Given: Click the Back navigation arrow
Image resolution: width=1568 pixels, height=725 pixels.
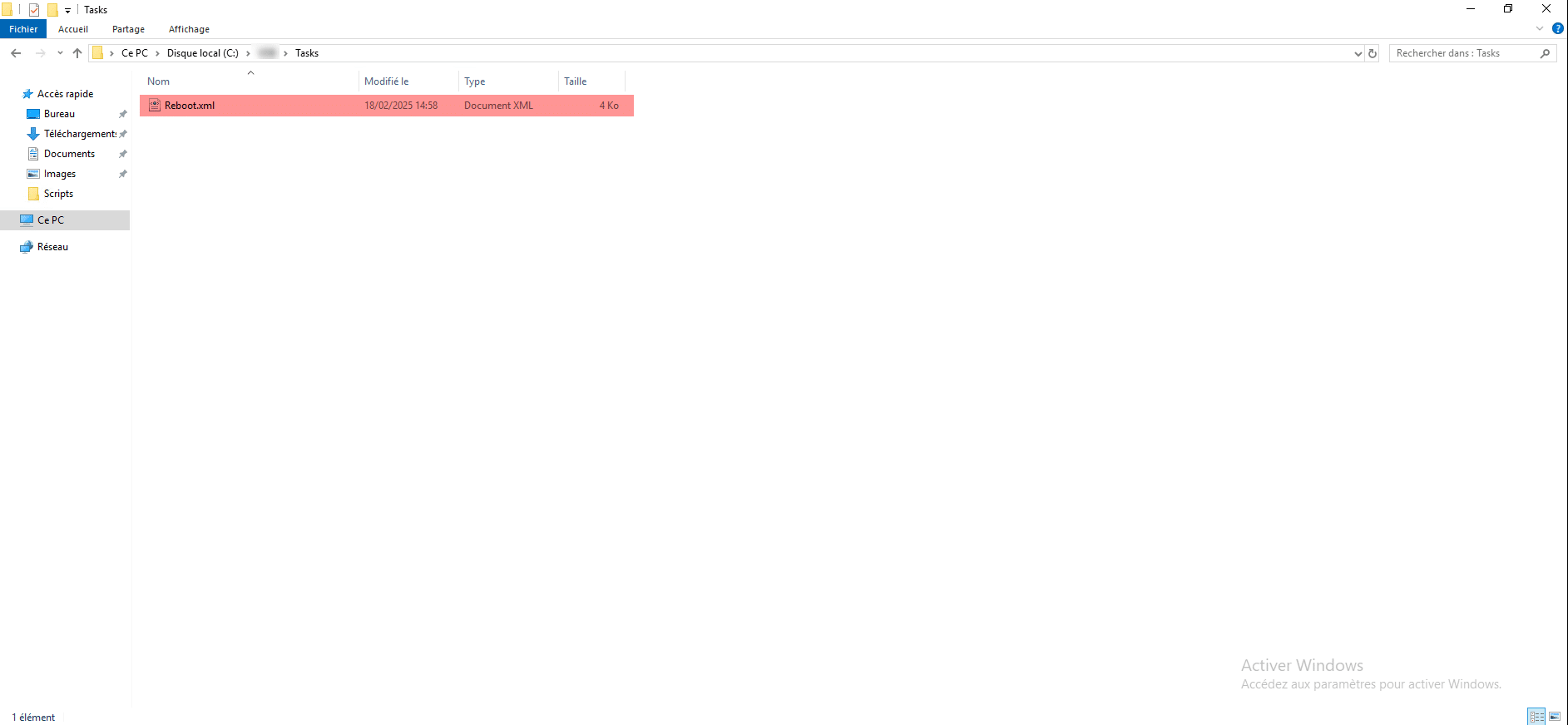Looking at the screenshot, I should (x=16, y=53).
